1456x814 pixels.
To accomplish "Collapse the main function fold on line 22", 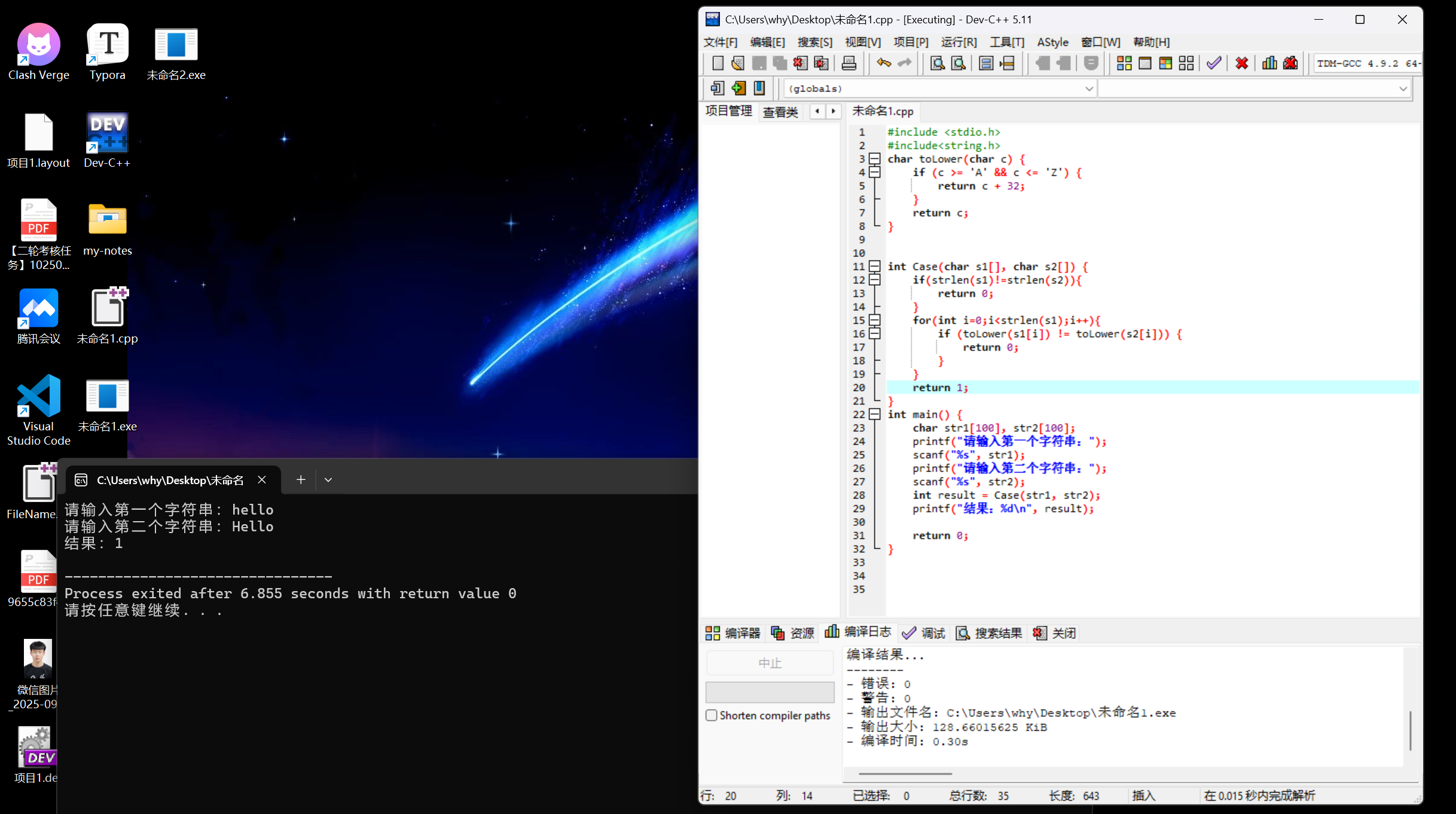I will [875, 414].
